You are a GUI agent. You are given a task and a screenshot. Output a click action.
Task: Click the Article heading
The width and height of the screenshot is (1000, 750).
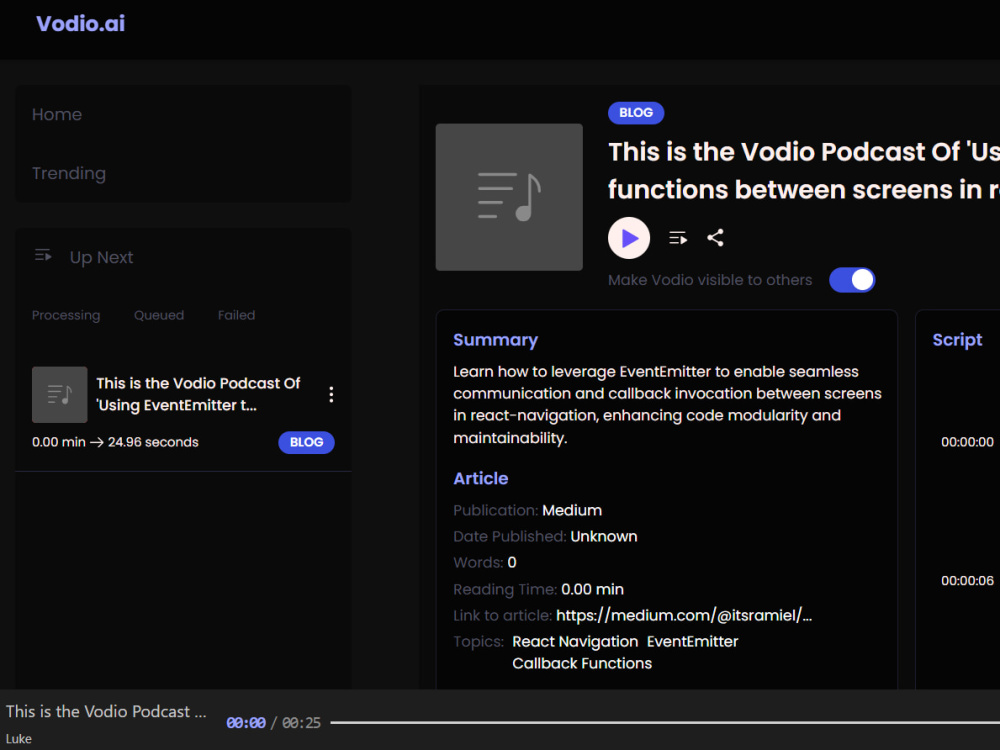[x=481, y=478]
